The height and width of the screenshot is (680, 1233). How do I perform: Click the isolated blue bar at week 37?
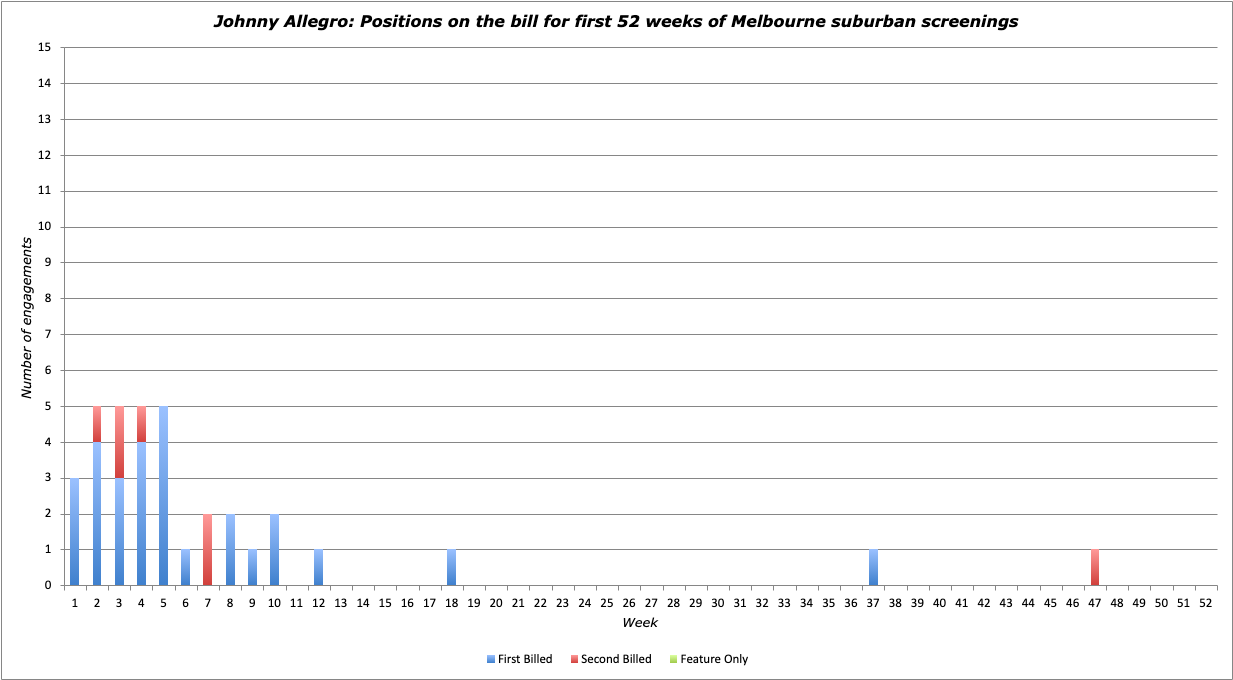[873, 568]
